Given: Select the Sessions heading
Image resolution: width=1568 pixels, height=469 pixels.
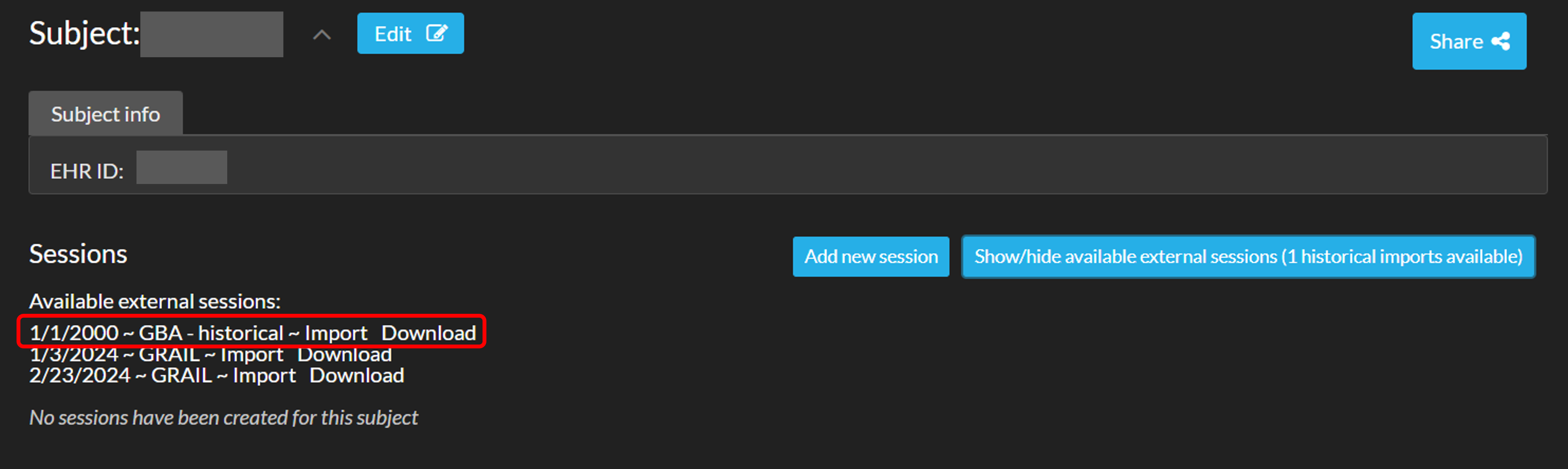Looking at the screenshot, I should (78, 254).
